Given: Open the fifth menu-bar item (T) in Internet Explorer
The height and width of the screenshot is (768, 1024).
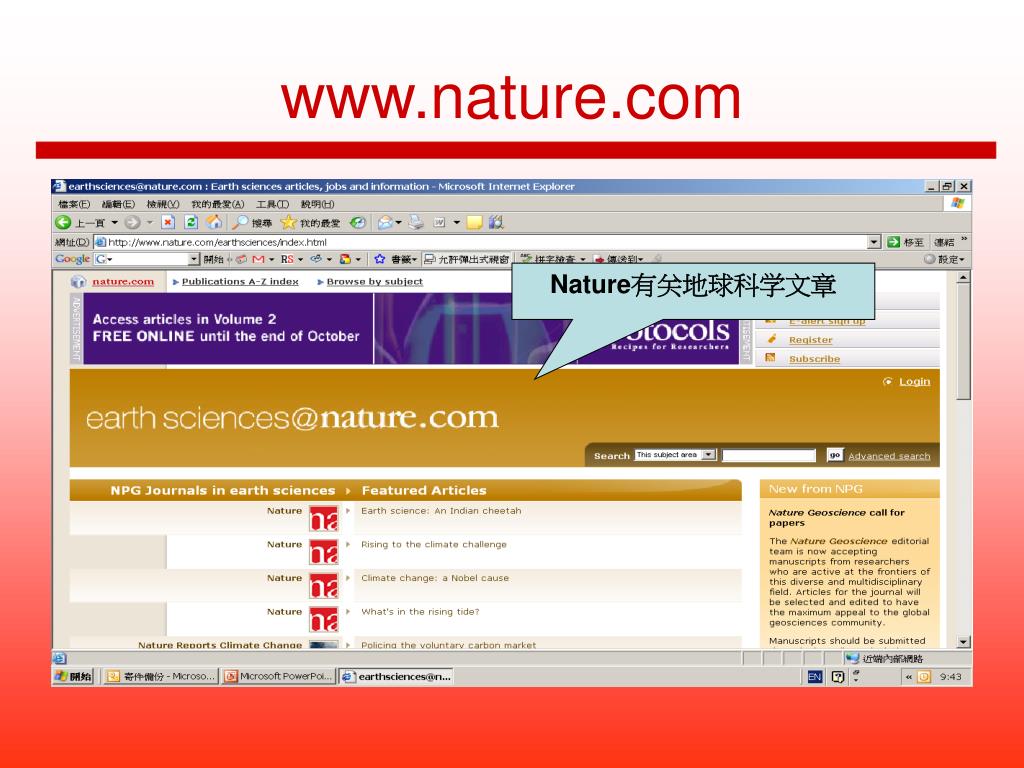Looking at the screenshot, I should [272, 204].
